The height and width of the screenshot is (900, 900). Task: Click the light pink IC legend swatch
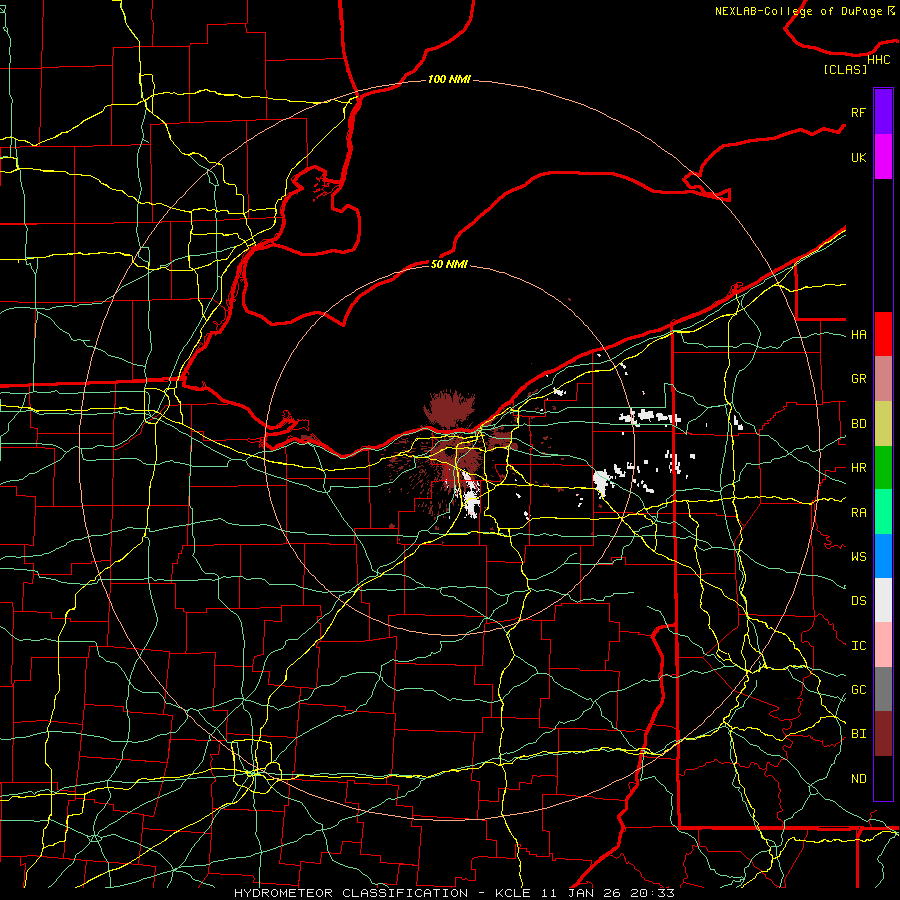tap(883, 645)
